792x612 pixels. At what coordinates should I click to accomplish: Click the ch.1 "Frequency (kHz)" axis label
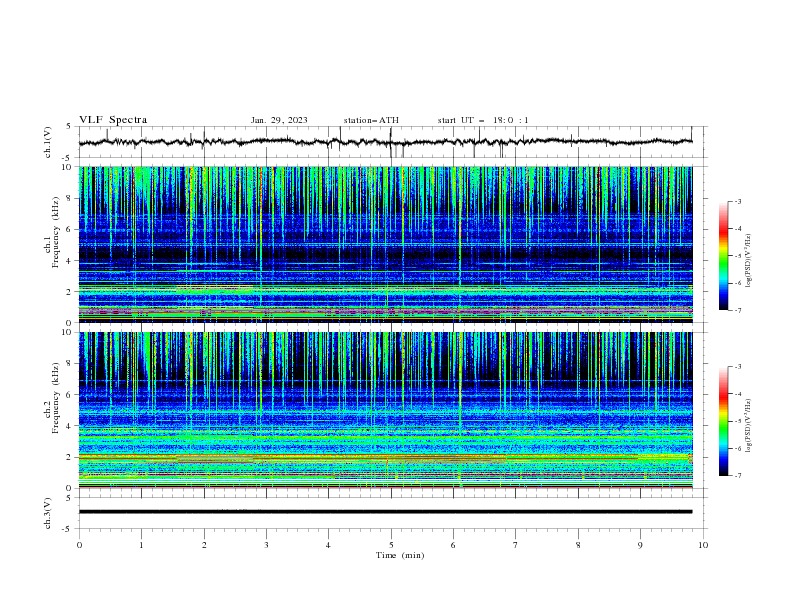pyautogui.click(x=55, y=232)
